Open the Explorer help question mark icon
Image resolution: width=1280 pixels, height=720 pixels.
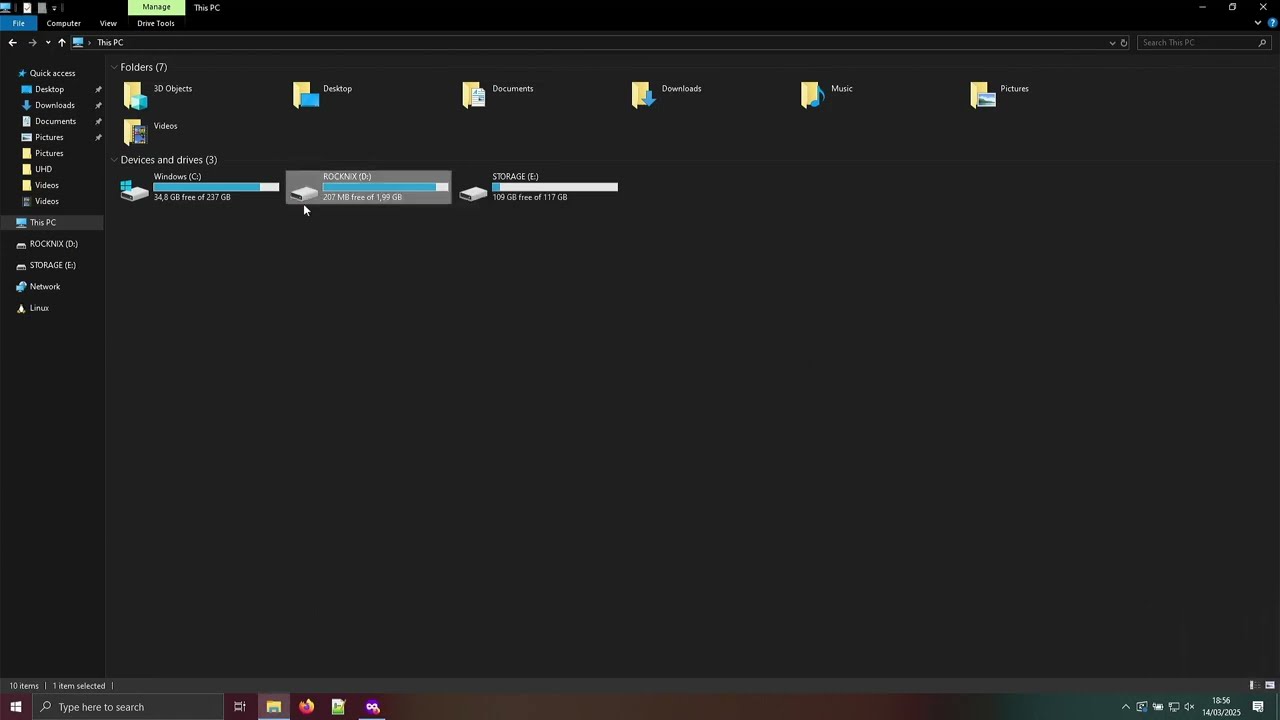[x=1271, y=23]
